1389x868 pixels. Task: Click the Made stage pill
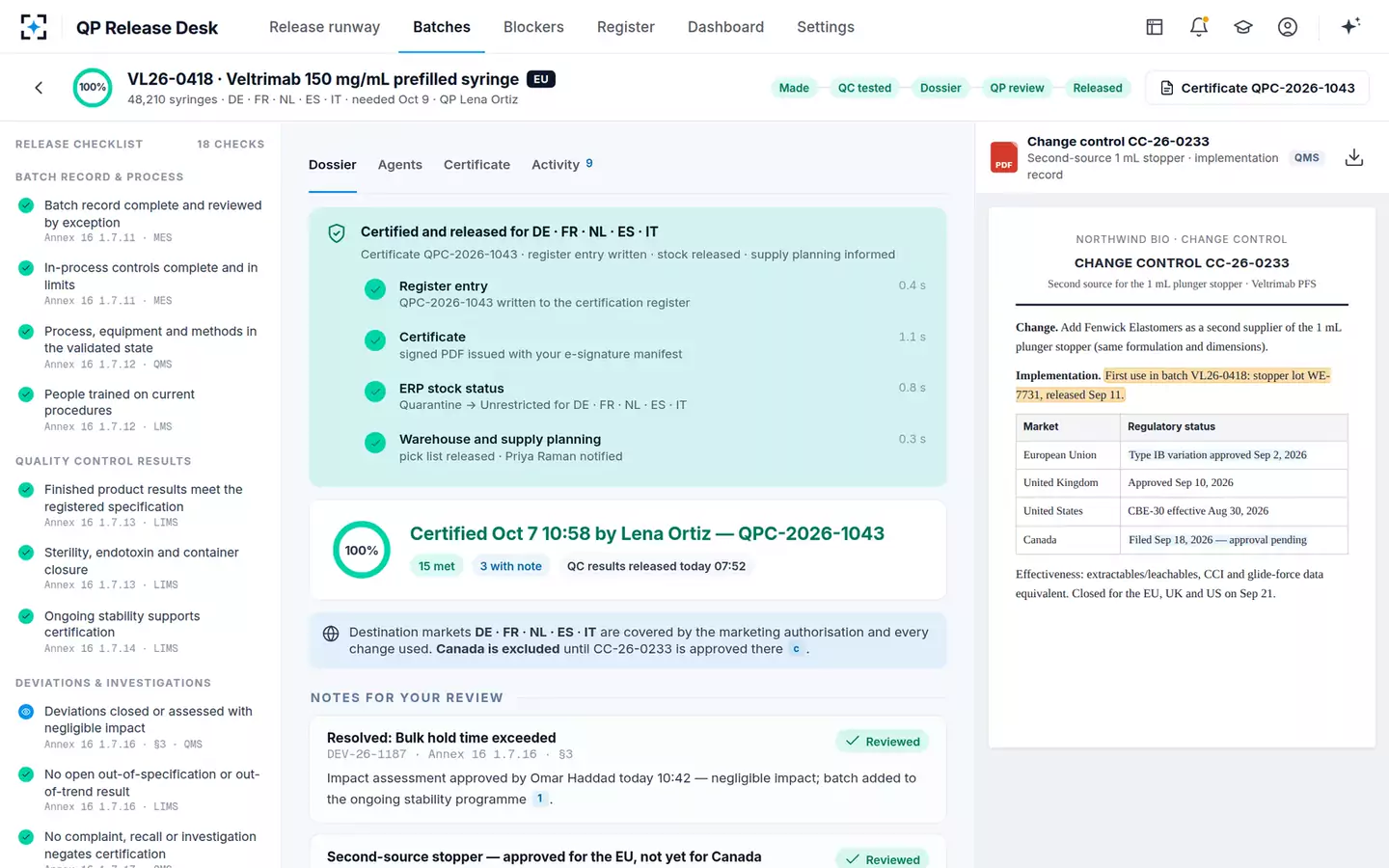point(794,88)
